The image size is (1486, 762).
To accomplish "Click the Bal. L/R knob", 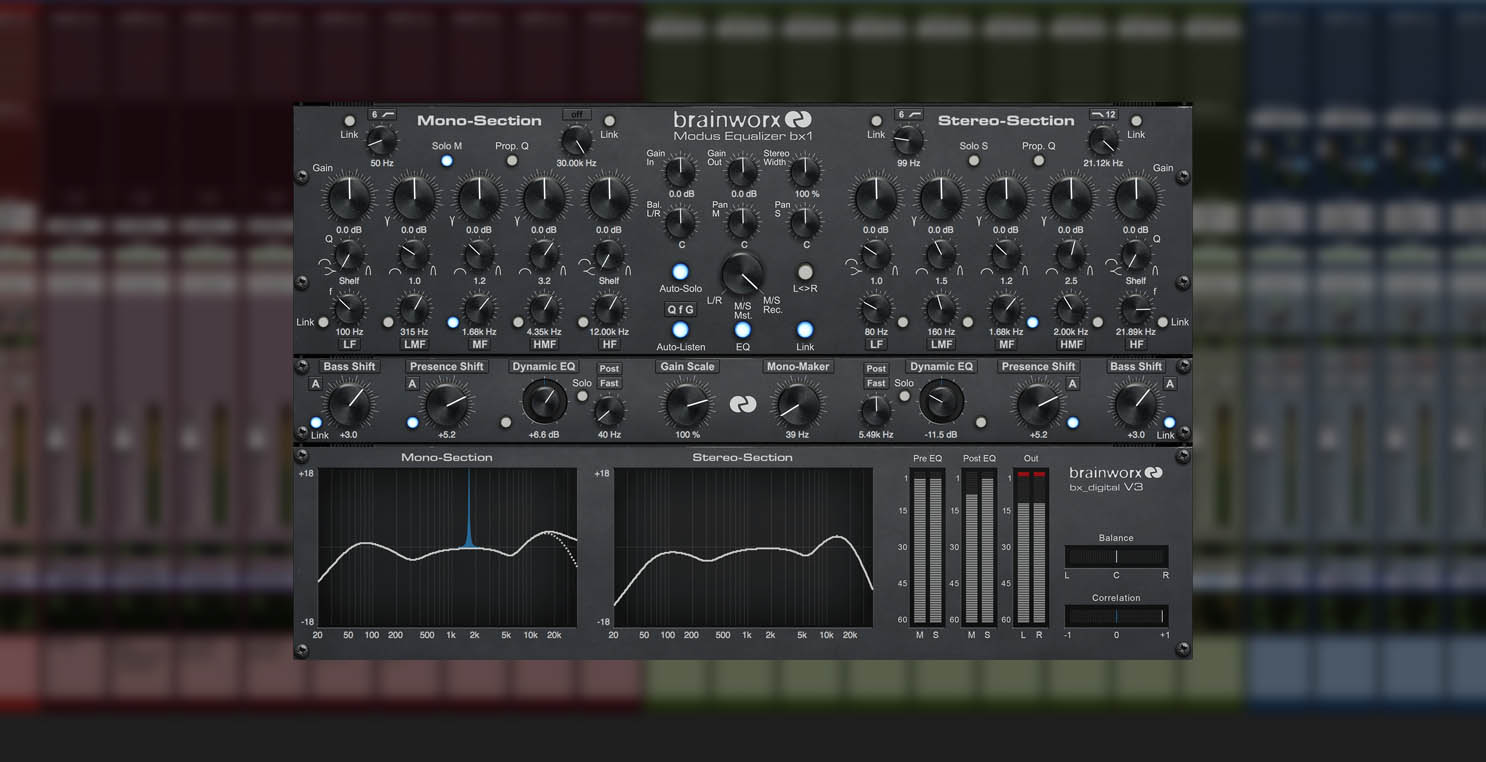I will tap(681, 222).
